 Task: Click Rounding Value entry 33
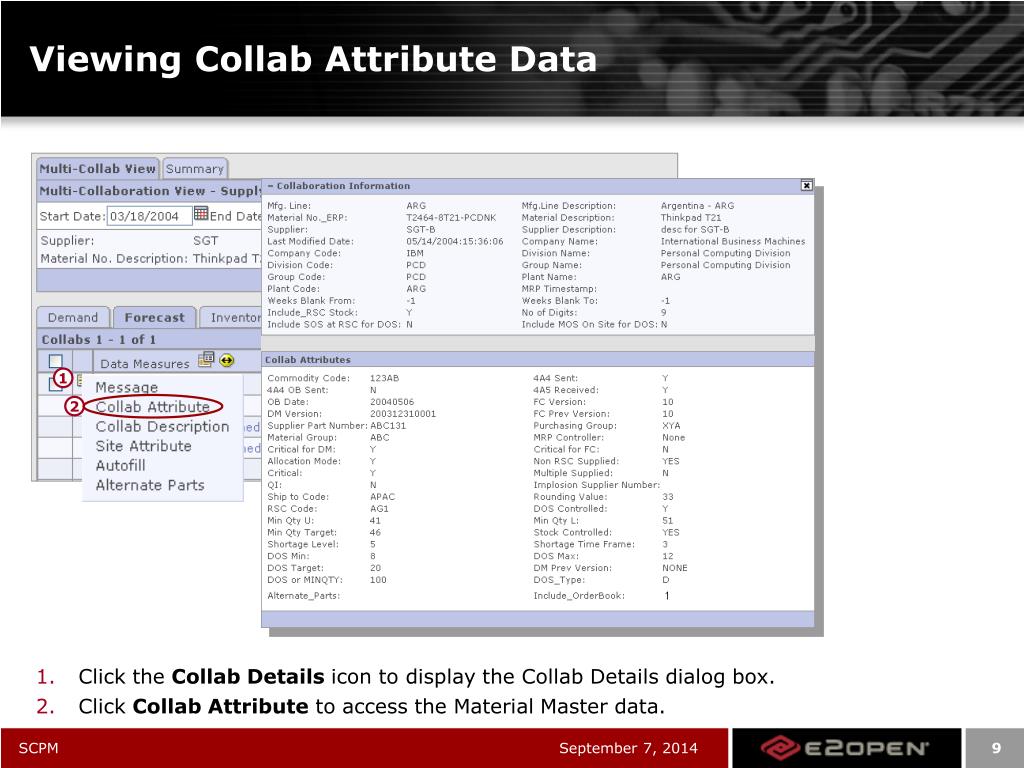667,496
